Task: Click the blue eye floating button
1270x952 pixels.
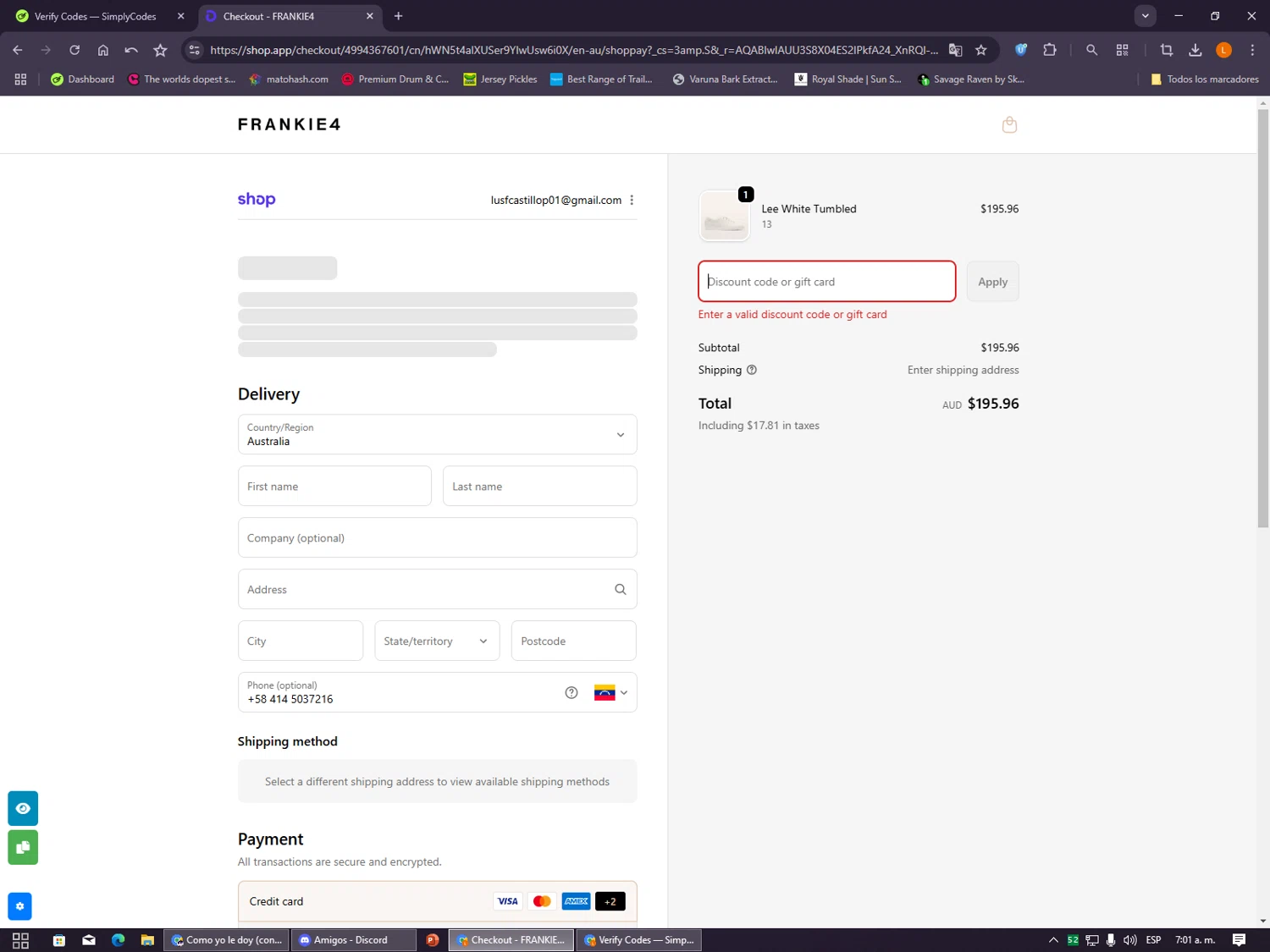Action: tap(23, 808)
